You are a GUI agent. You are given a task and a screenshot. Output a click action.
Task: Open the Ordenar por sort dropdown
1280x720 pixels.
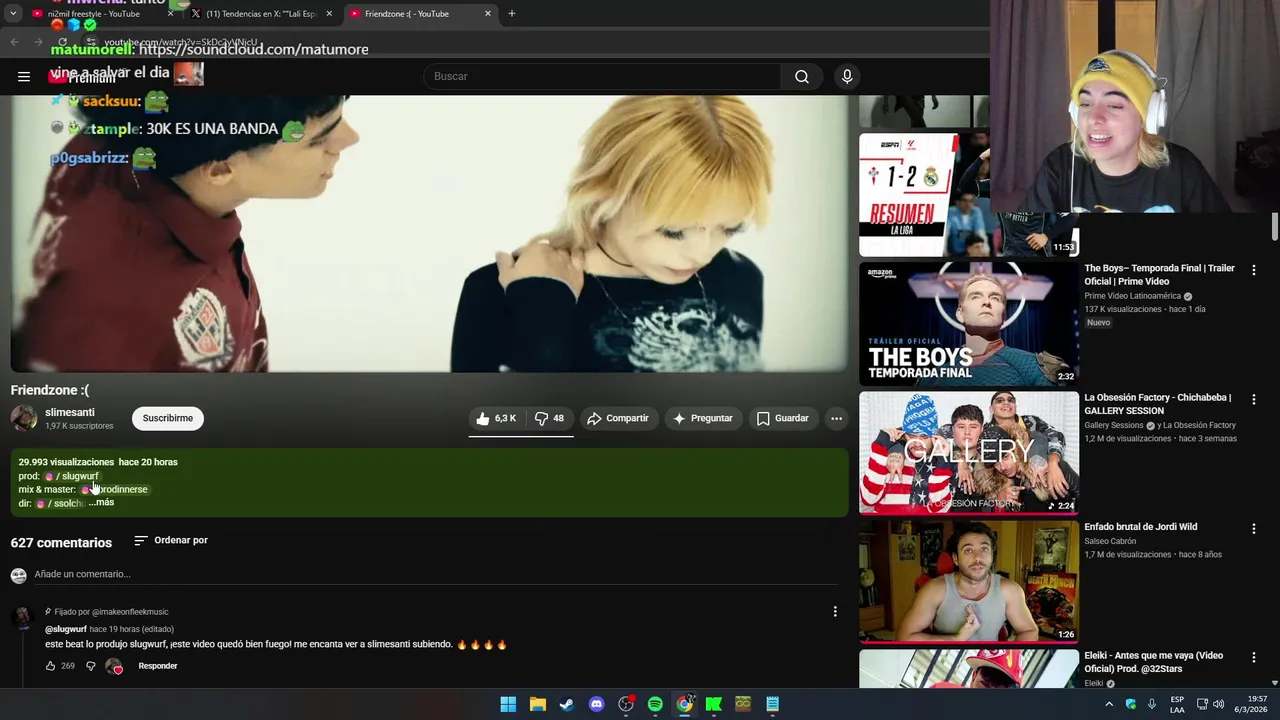[171, 540]
